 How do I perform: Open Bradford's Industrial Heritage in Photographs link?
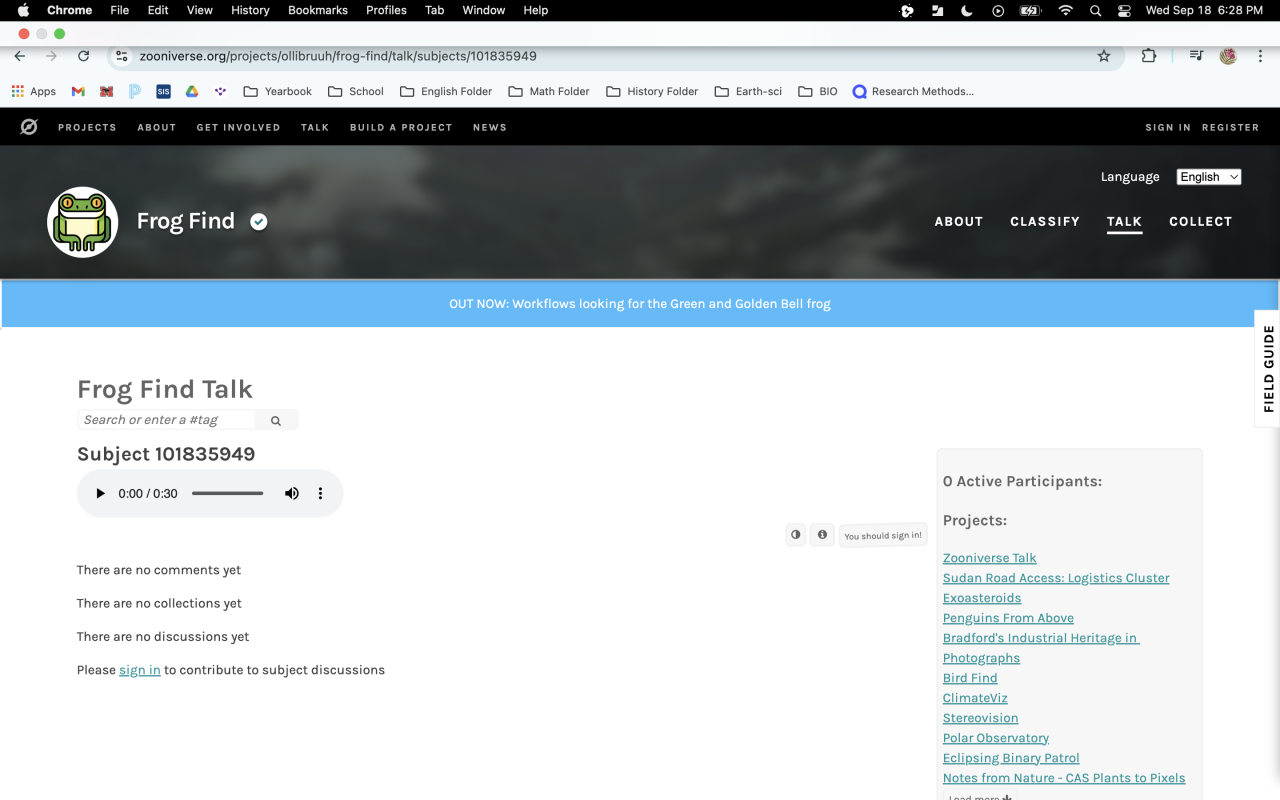click(x=1041, y=648)
